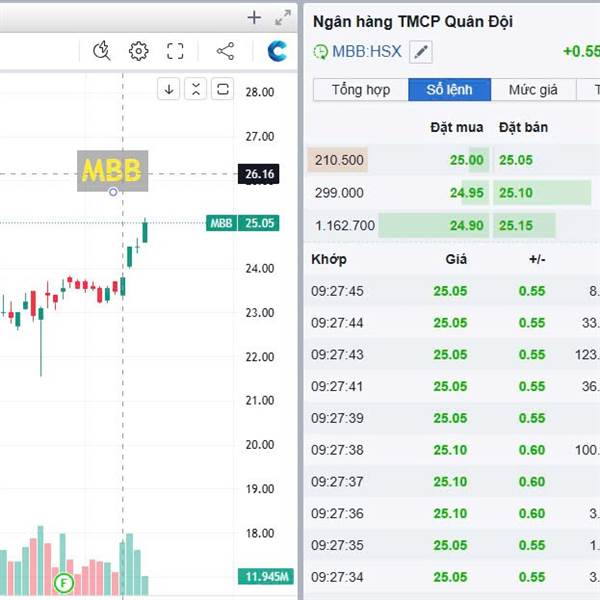This screenshot has height=600, width=600.
Task: Select the trade row at 09:27:35
Action: 452,545
